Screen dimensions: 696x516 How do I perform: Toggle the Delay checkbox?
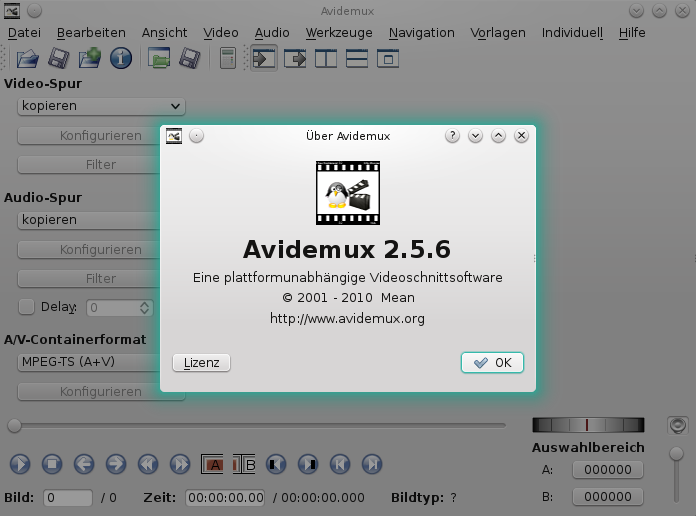coord(26,307)
